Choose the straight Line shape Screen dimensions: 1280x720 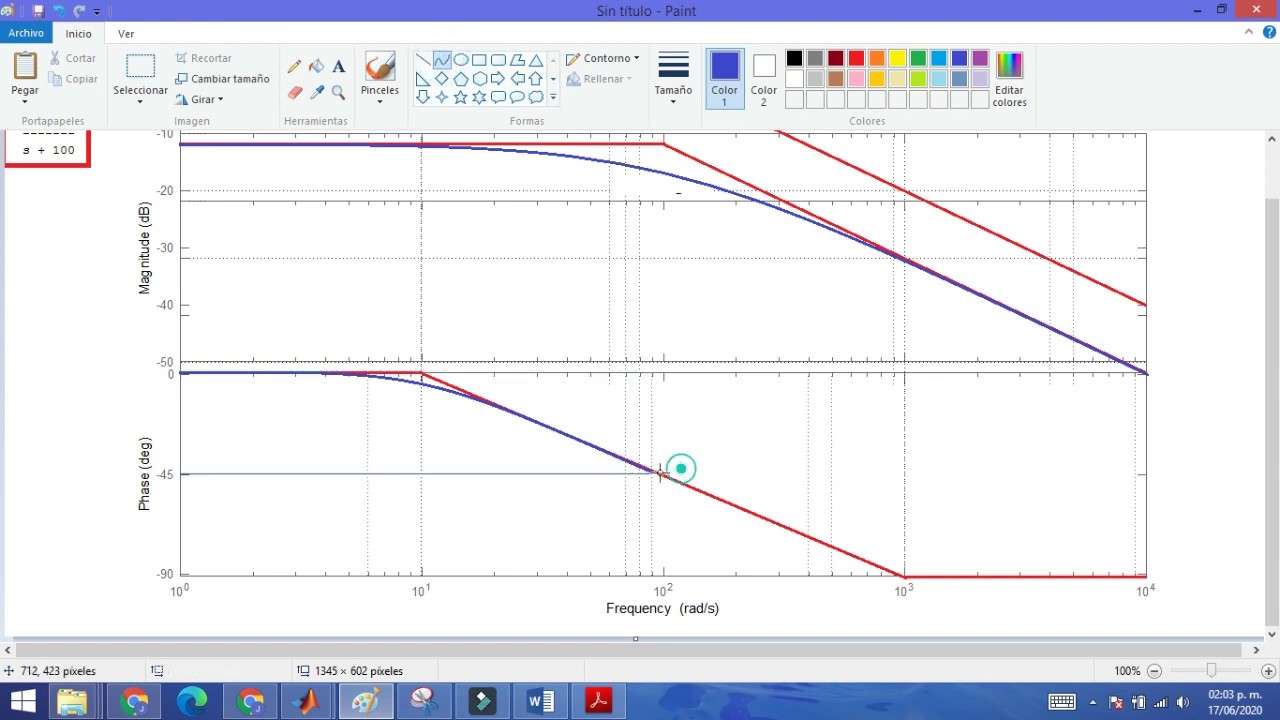pos(423,60)
